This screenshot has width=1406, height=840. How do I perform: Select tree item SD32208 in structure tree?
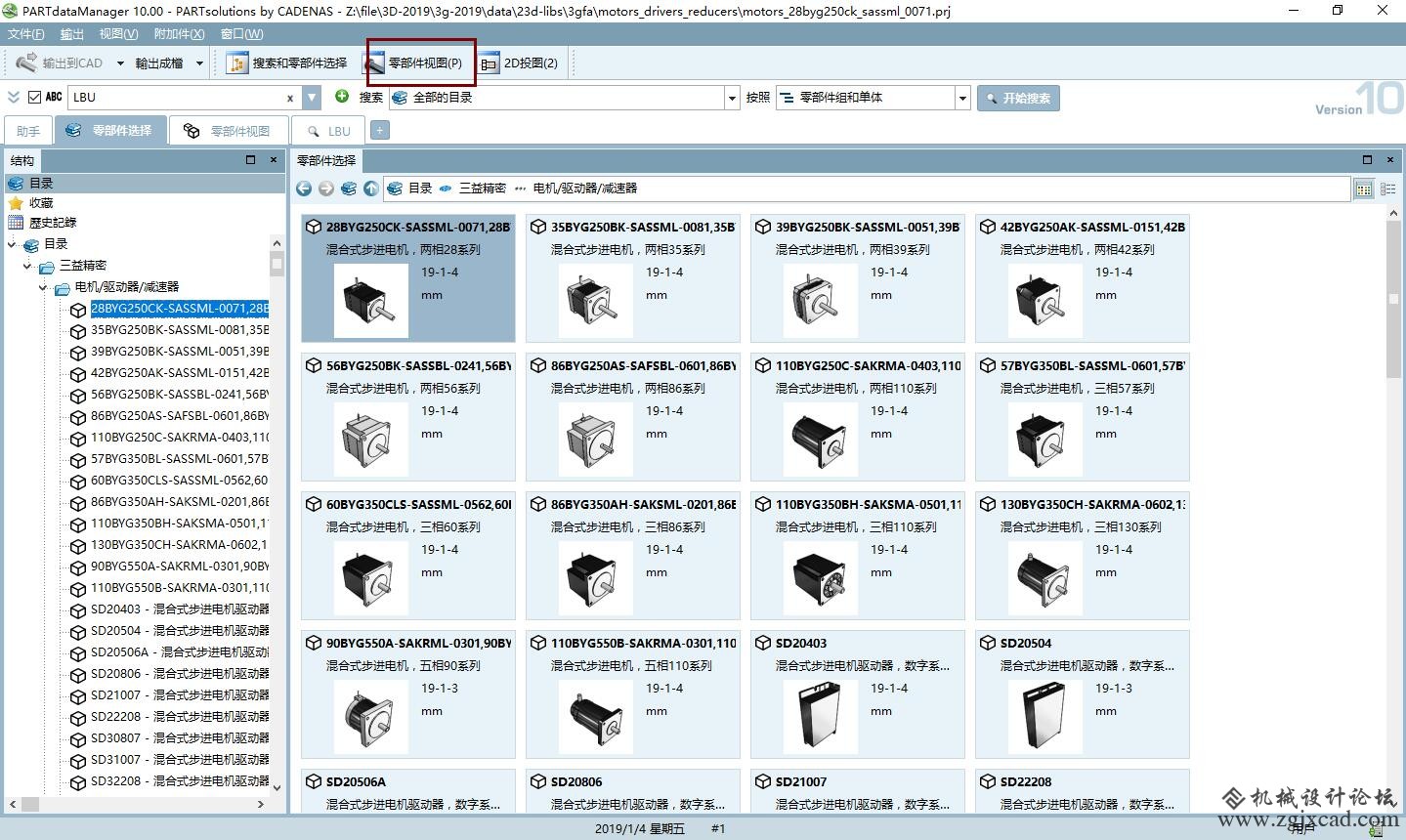(x=179, y=781)
